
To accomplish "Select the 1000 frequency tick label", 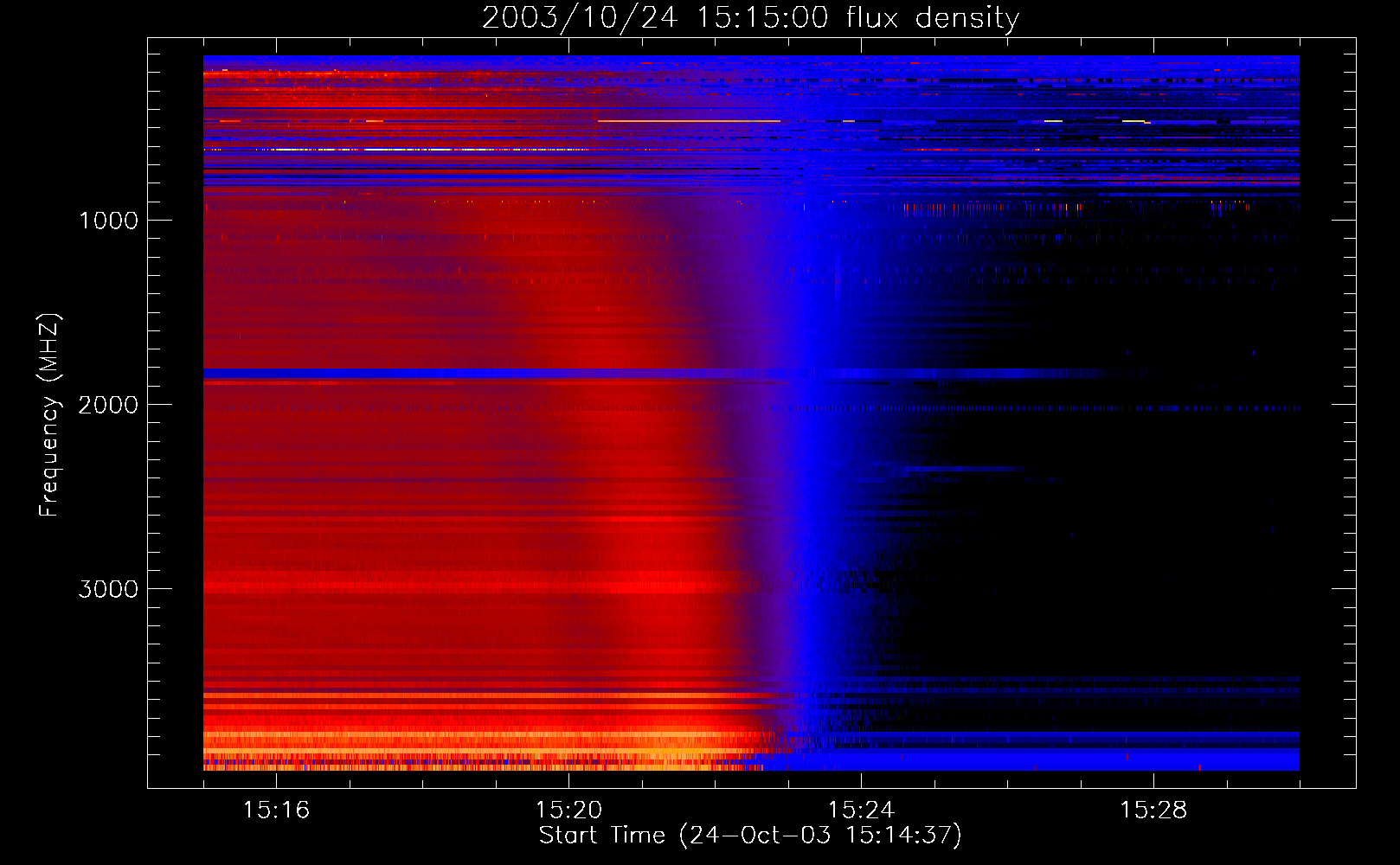I will pyautogui.click(x=108, y=221).
